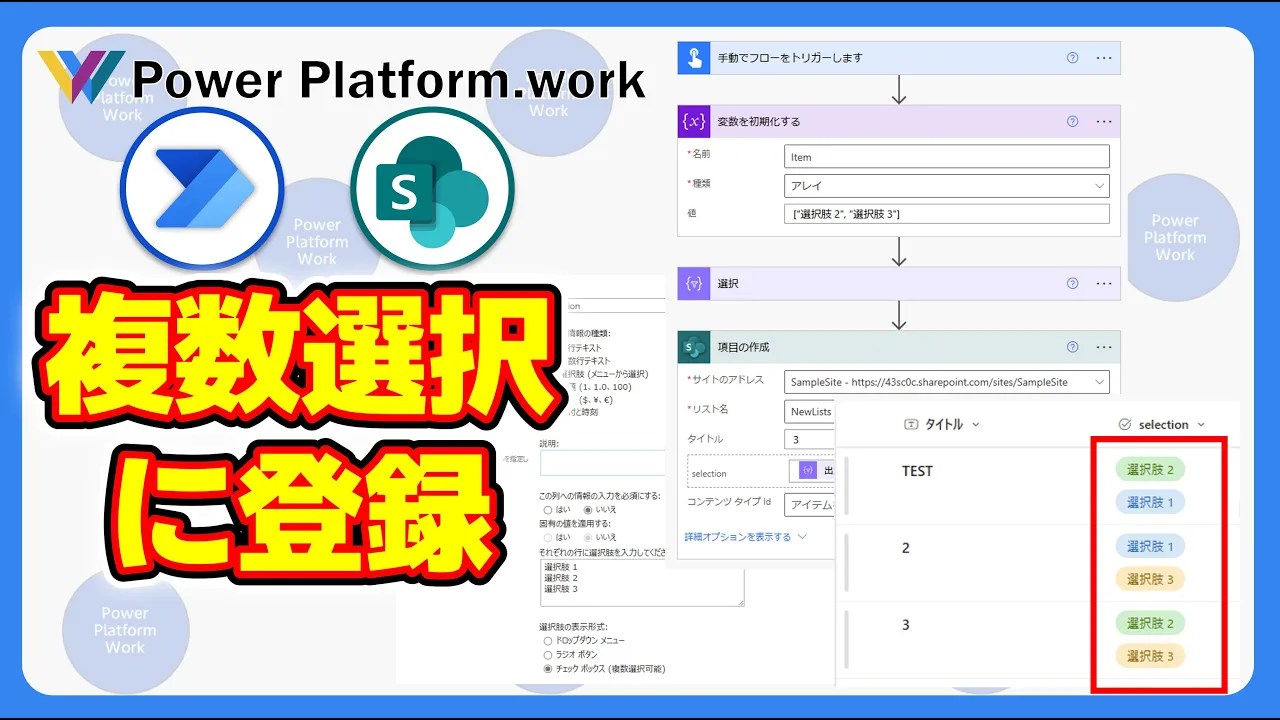
Task: Open the サイトのアドレス dropdown
Action: point(947,382)
